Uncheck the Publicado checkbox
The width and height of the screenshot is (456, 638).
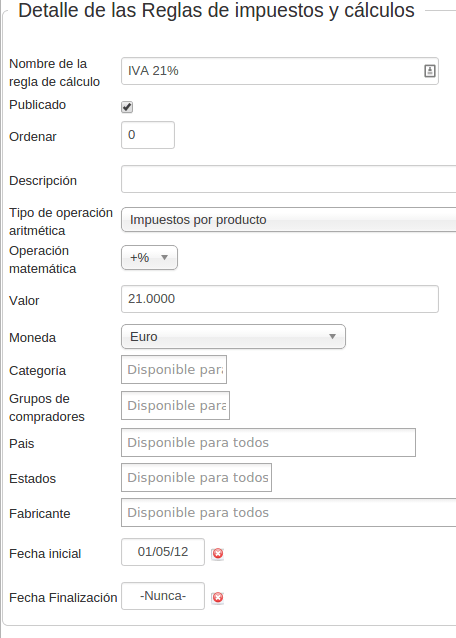[x=127, y=107]
